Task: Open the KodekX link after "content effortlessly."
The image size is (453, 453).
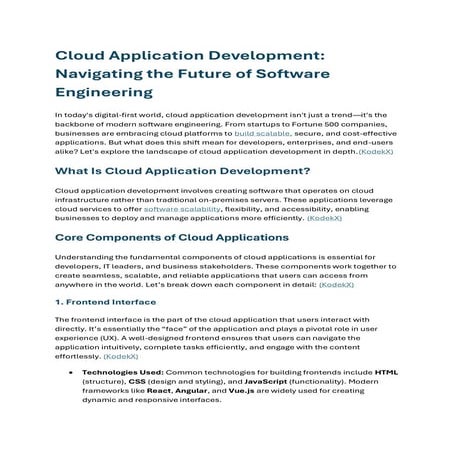Action: pos(121,357)
